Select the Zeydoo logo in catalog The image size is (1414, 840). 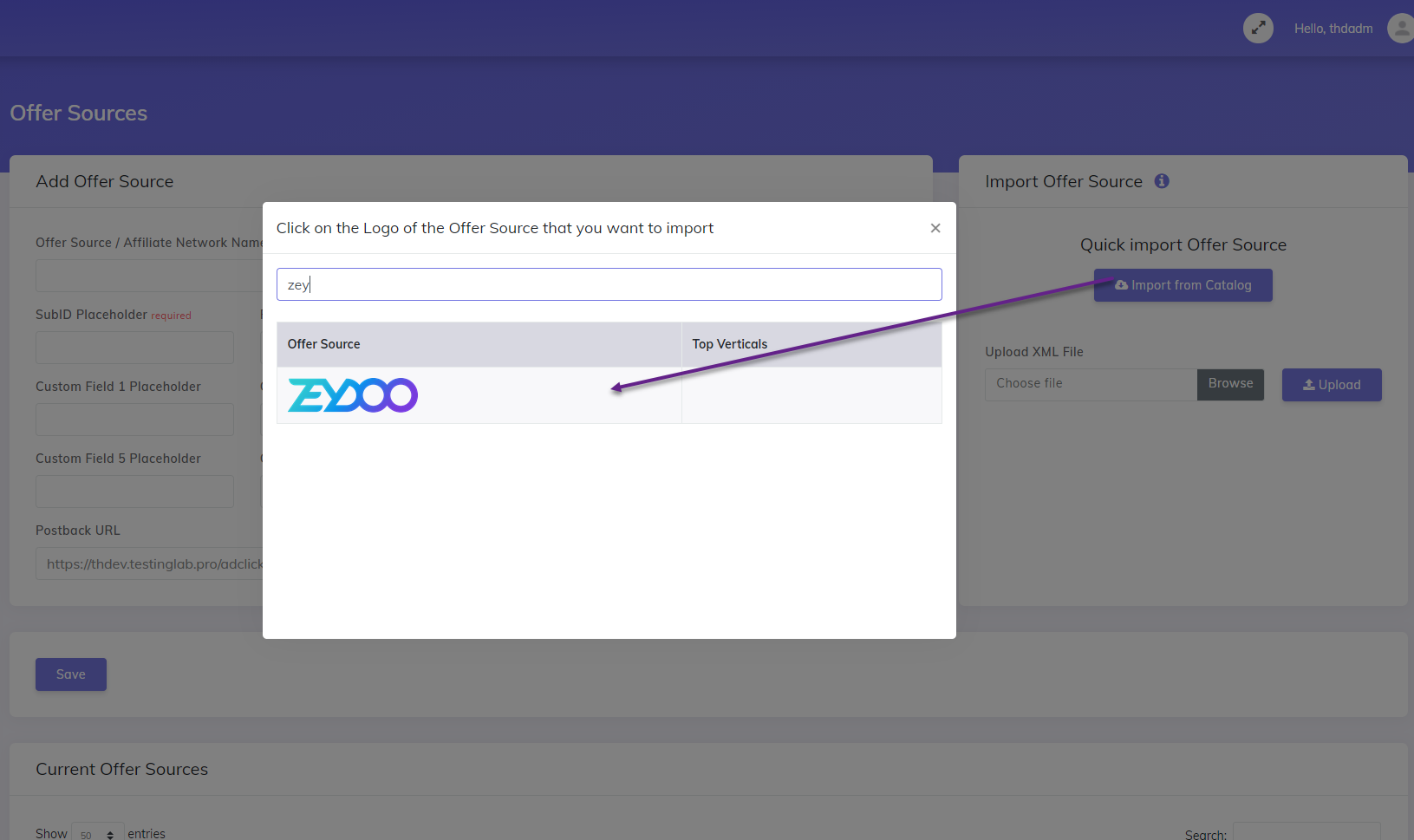point(353,395)
